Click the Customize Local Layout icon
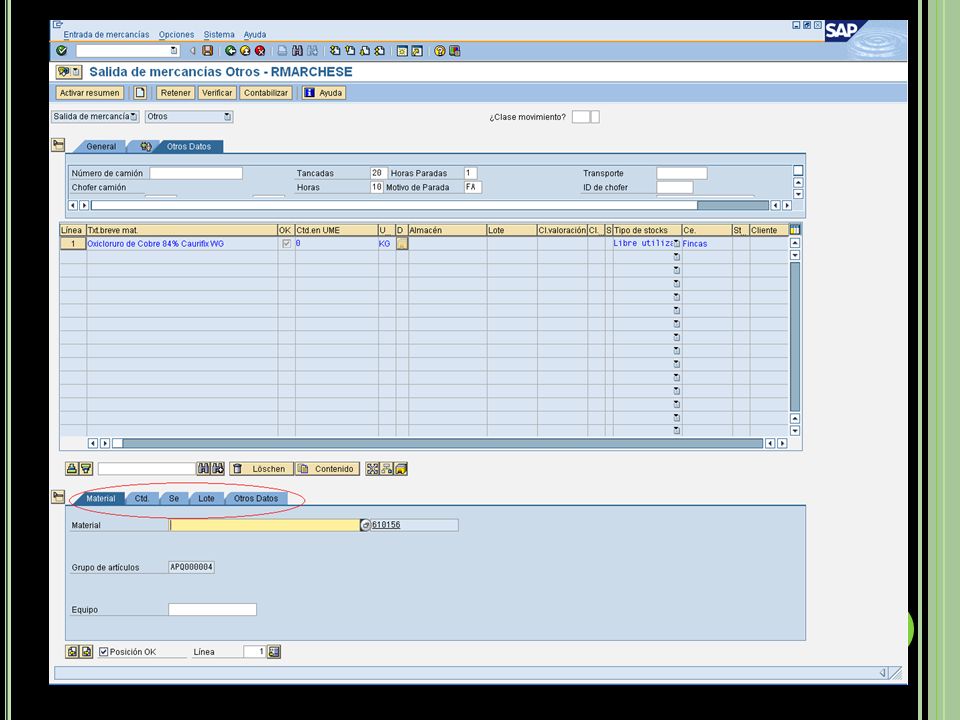Viewport: 960px width, 720px height. point(454,51)
